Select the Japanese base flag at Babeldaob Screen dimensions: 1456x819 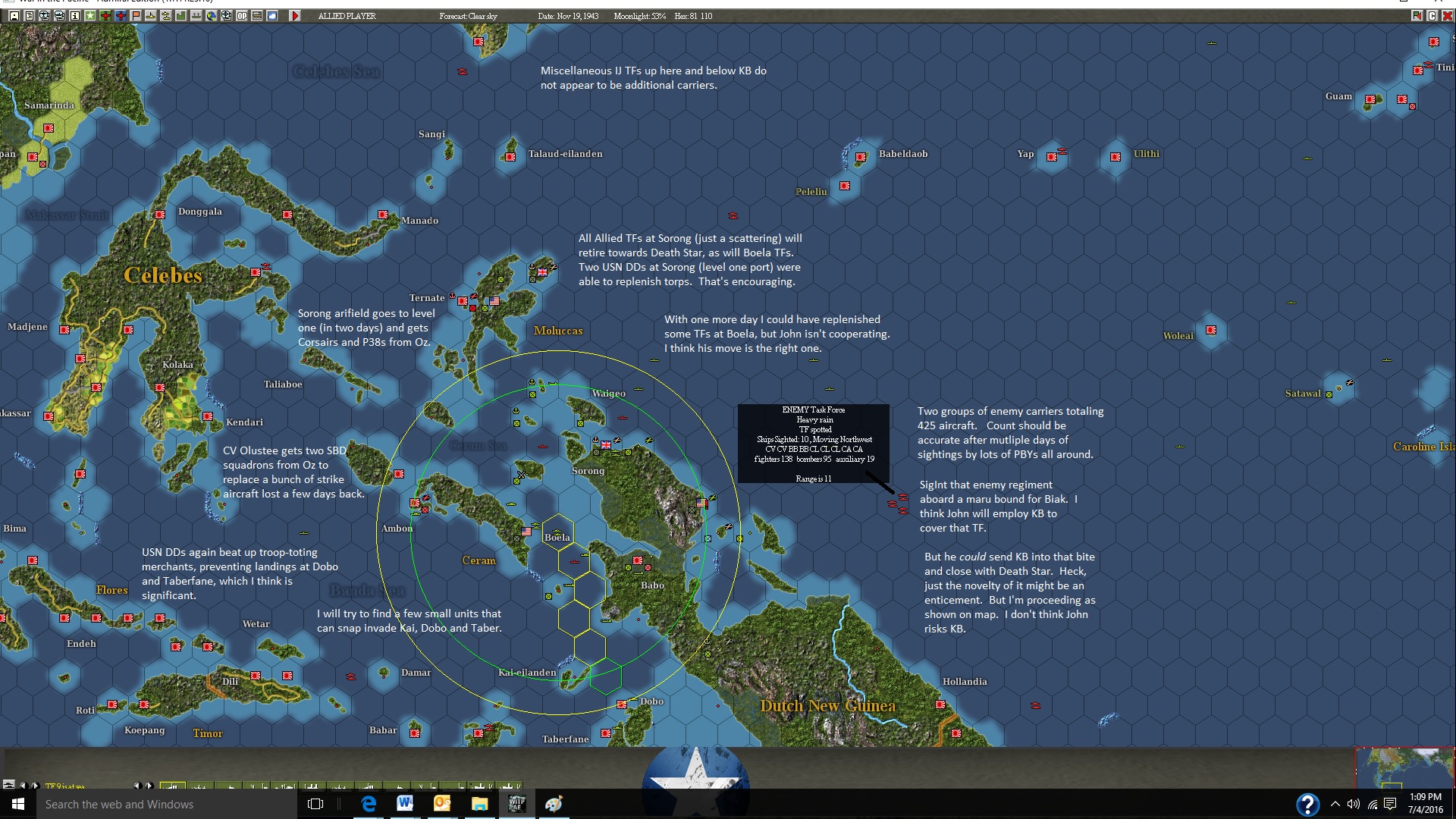coord(861,158)
